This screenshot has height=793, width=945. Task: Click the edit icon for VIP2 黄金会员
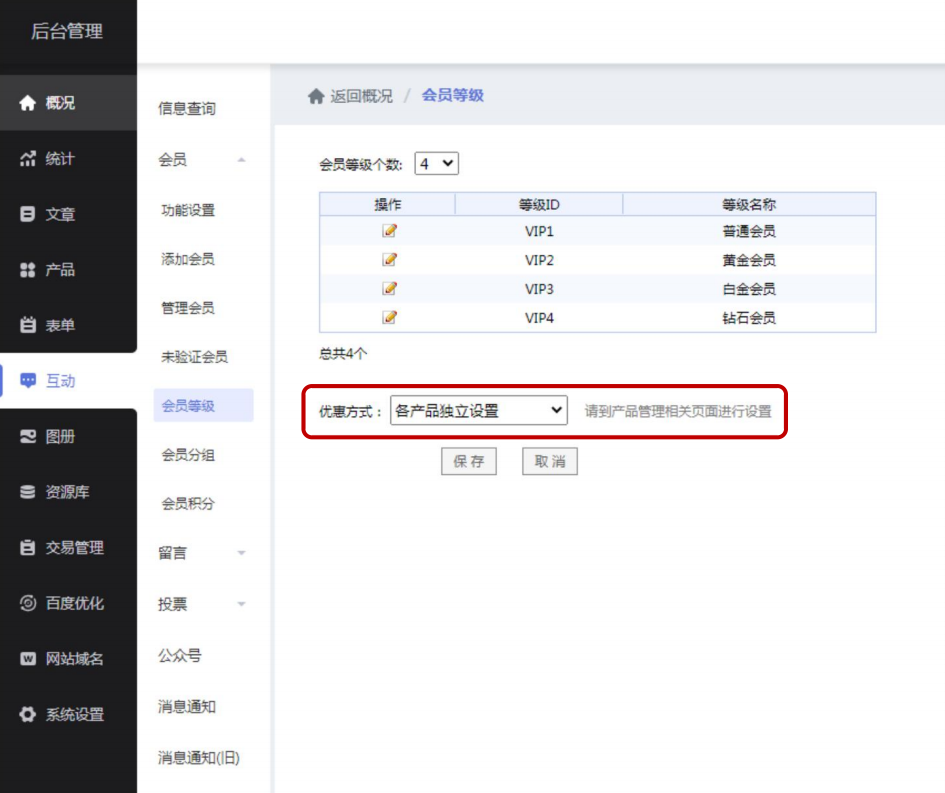(x=389, y=260)
